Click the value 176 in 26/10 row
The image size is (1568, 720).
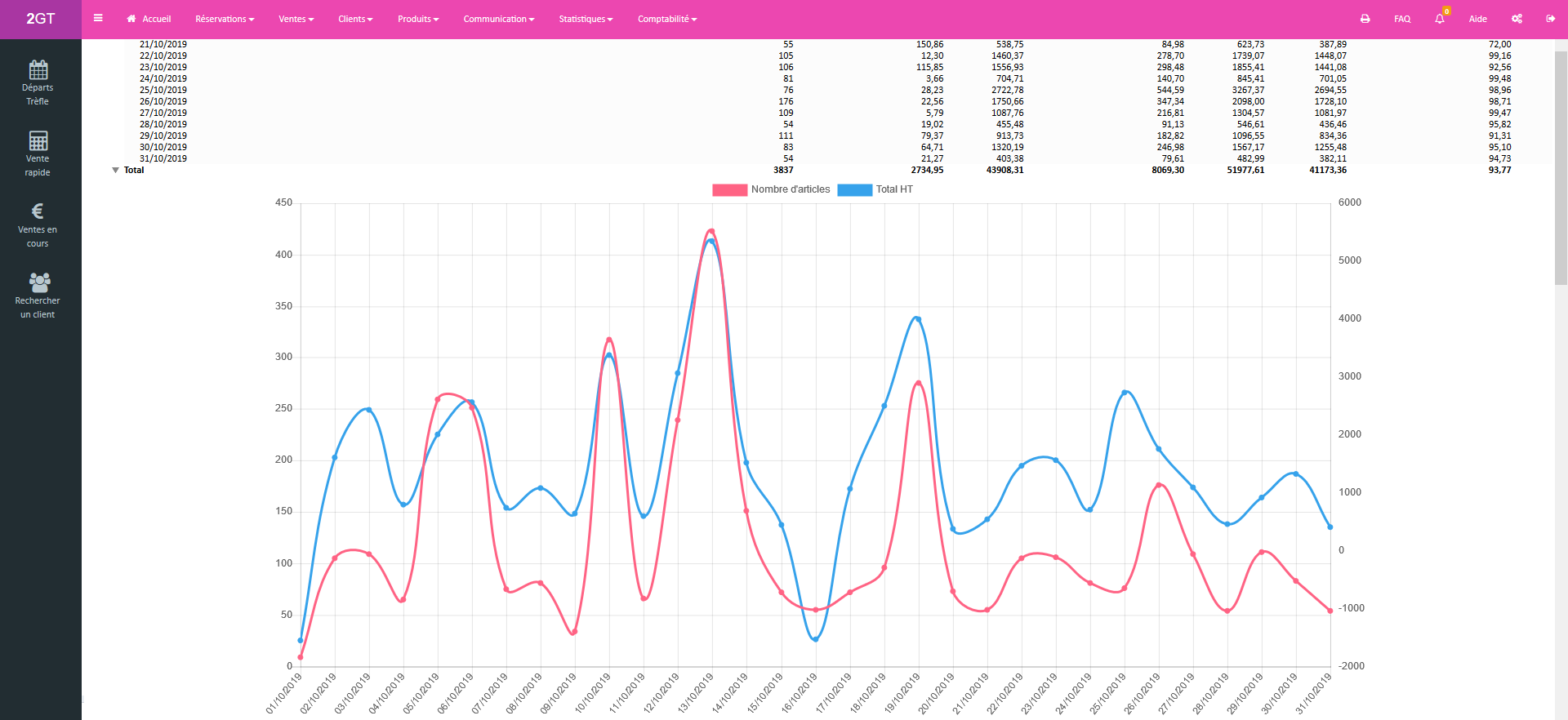(x=786, y=101)
